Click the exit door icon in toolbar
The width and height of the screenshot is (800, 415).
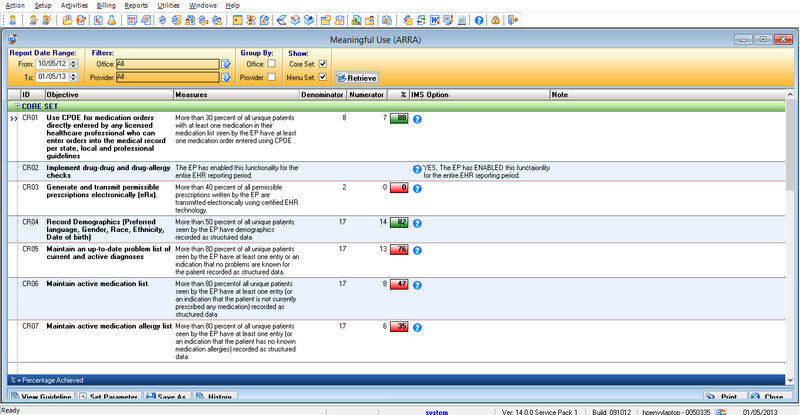tap(513, 19)
